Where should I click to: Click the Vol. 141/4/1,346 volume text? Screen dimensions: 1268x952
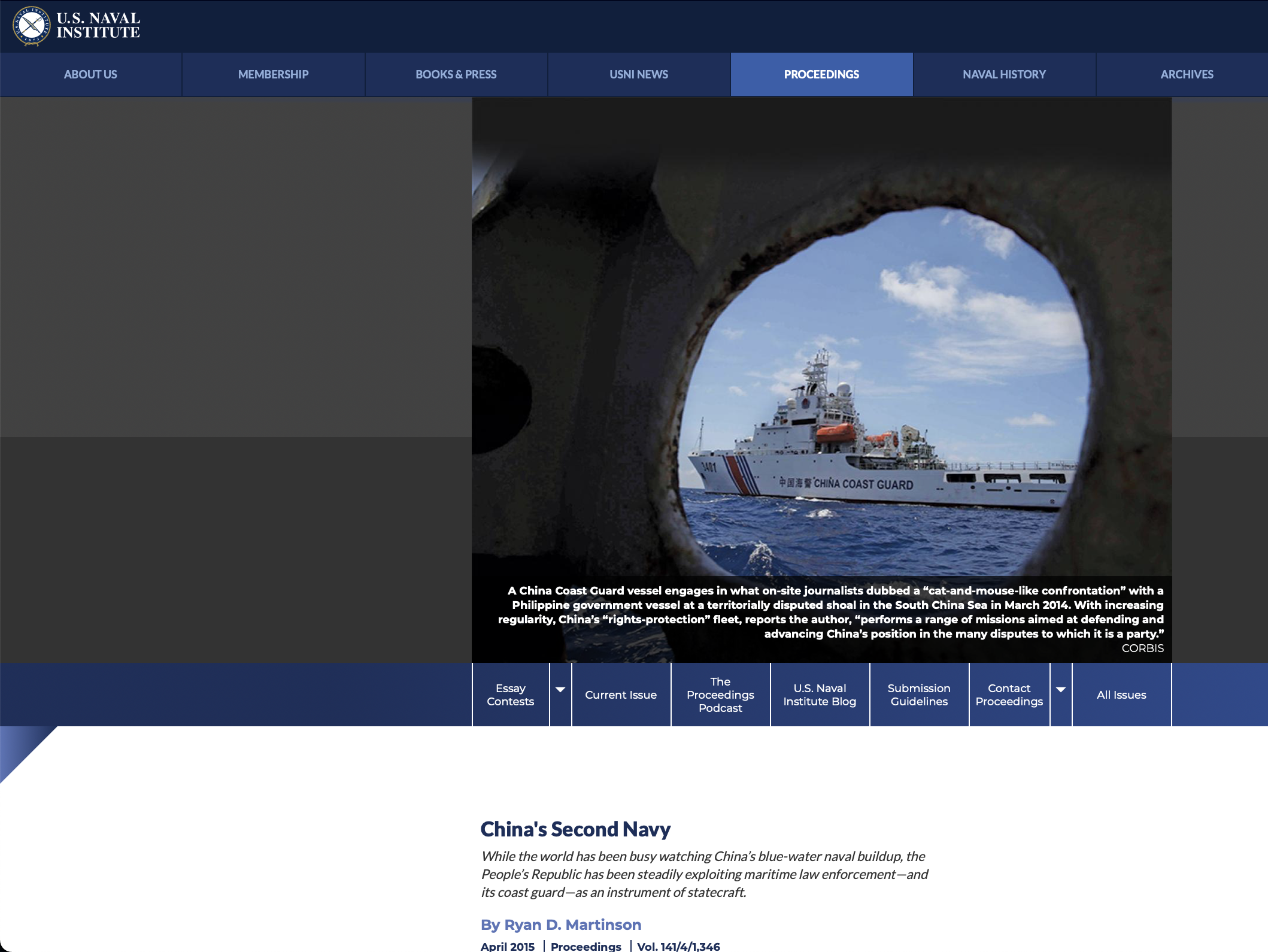click(x=678, y=946)
